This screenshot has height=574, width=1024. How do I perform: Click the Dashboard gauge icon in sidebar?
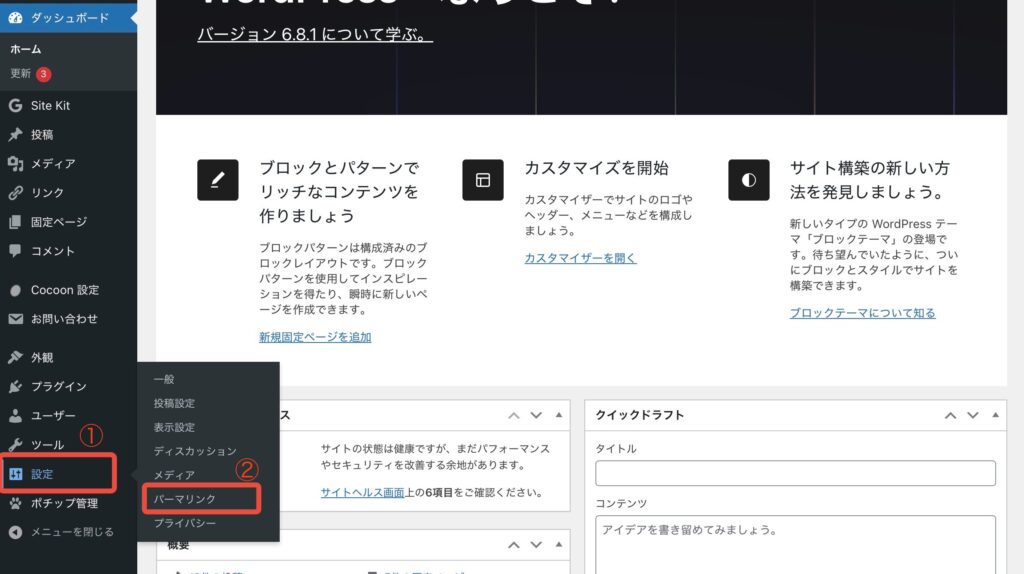[15, 18]
